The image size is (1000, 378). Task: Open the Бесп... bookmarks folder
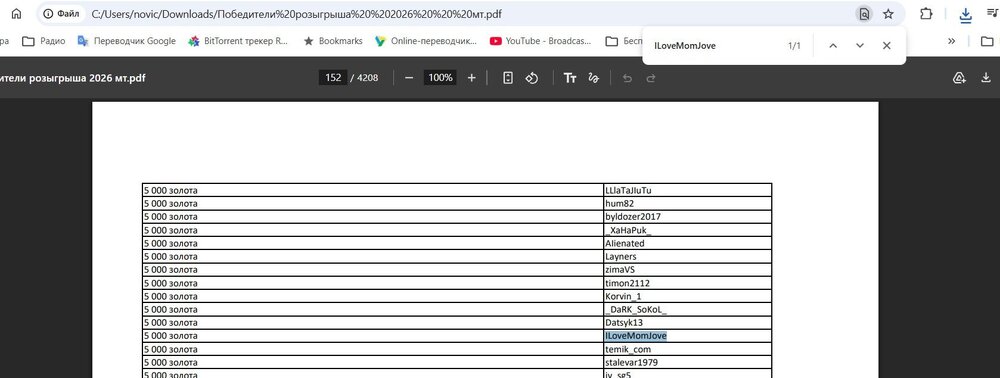624,41
